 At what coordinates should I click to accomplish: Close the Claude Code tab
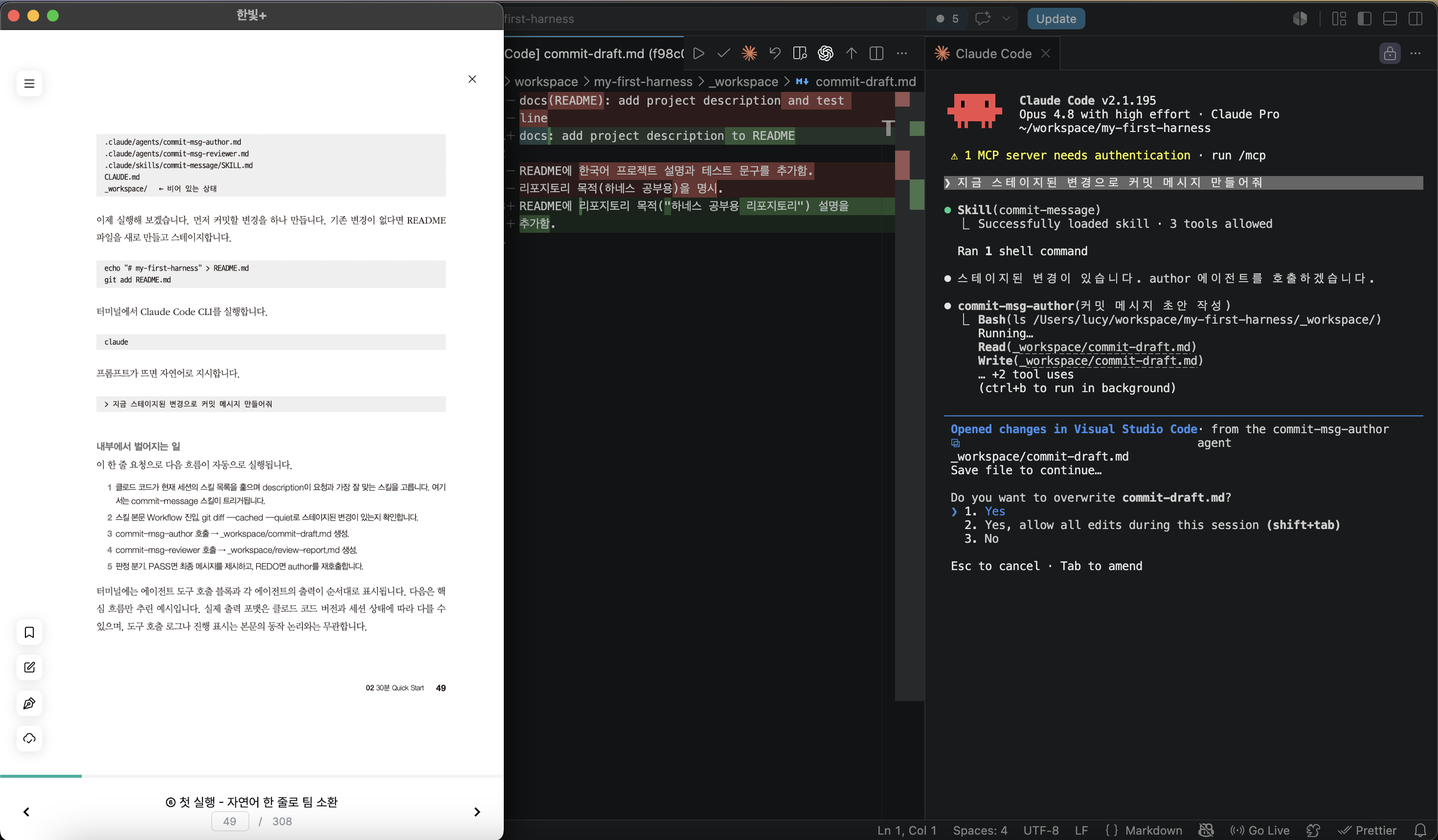pyautogui.click(x=1045, y=54)
